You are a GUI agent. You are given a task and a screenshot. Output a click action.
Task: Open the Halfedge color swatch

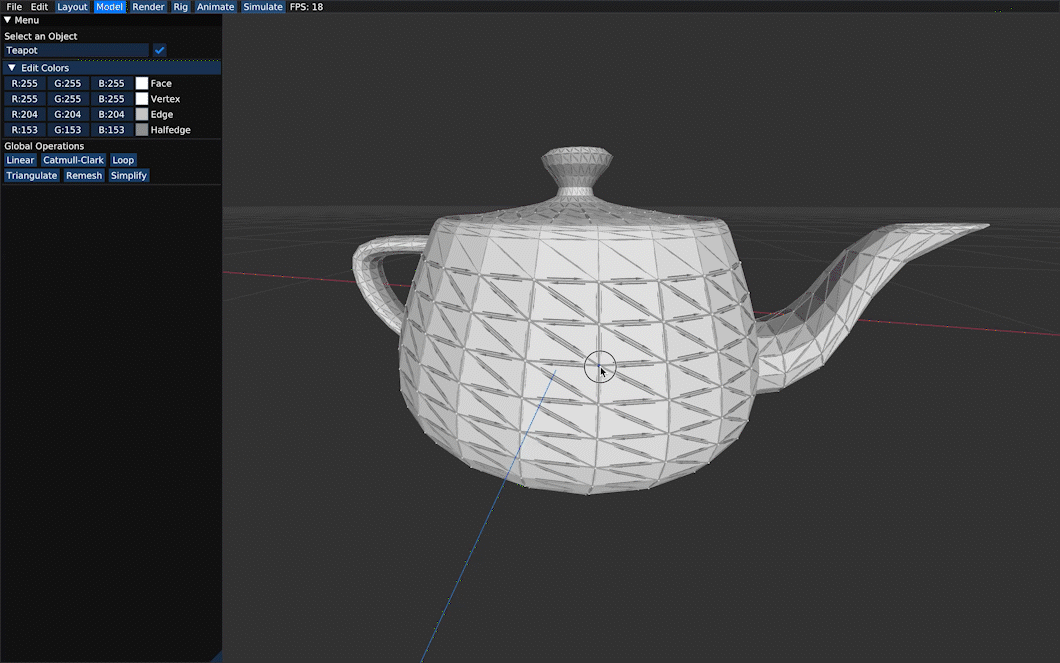pos(141,130)
